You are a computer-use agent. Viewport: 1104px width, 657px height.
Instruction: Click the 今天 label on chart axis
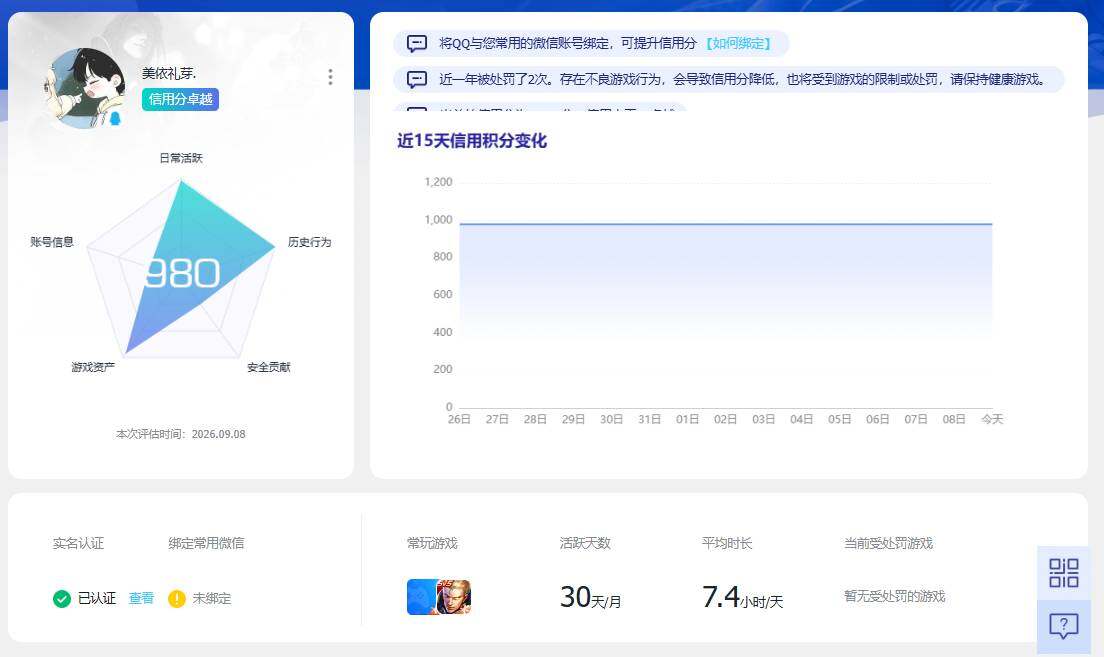point(992,419)
